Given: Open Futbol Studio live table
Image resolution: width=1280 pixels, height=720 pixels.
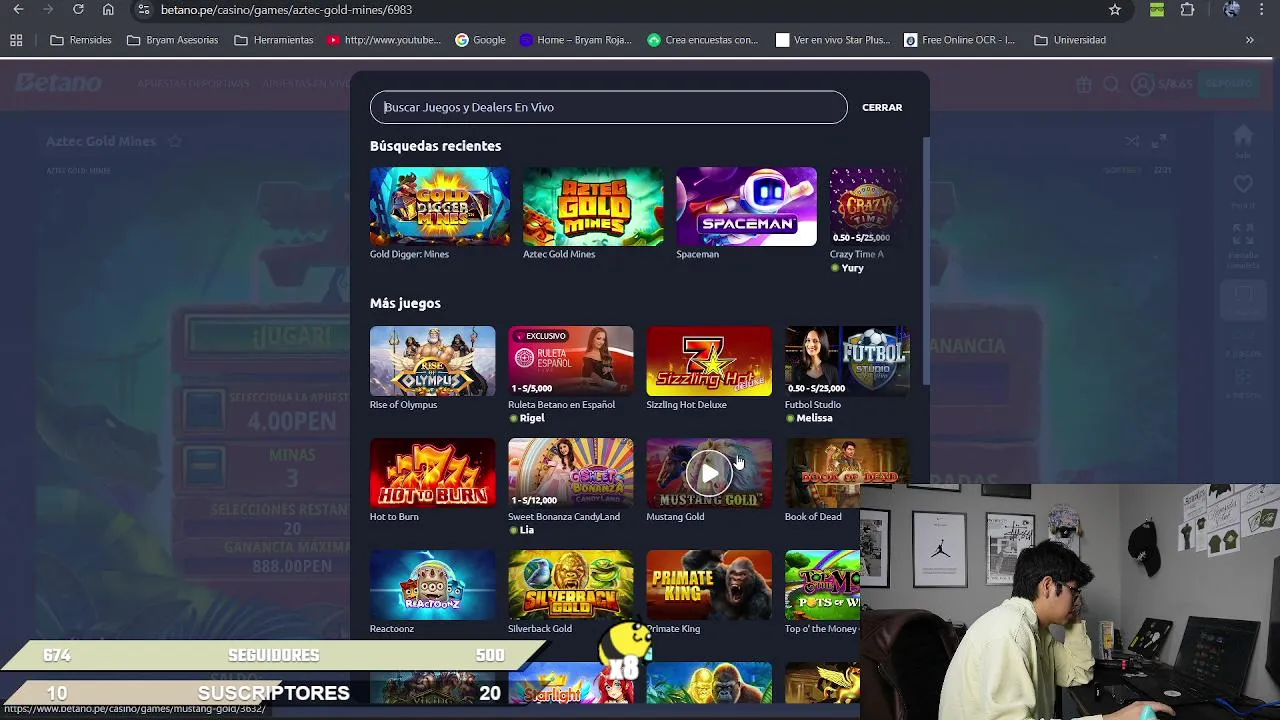Looking at the screenshot, I should click(847, 361).
